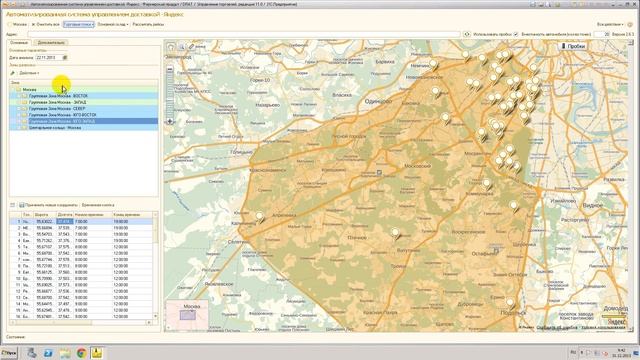The image size is (640, 360).
Task: Activate the ruler distance tool on the map
Action: pyautogui.click(x=191, y=47)
